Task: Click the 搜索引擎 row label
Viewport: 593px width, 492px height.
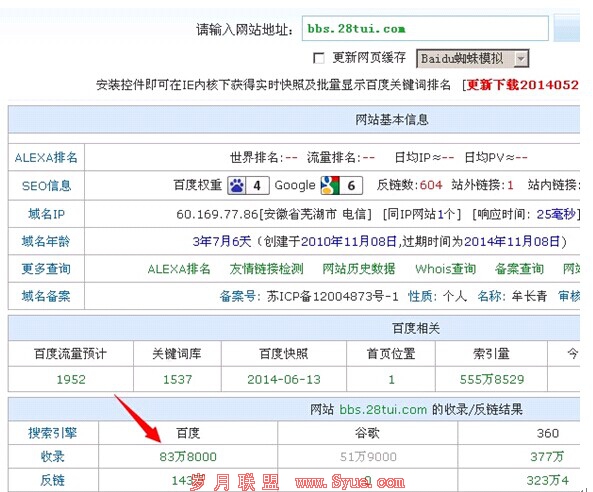Action: pos(52,433)
